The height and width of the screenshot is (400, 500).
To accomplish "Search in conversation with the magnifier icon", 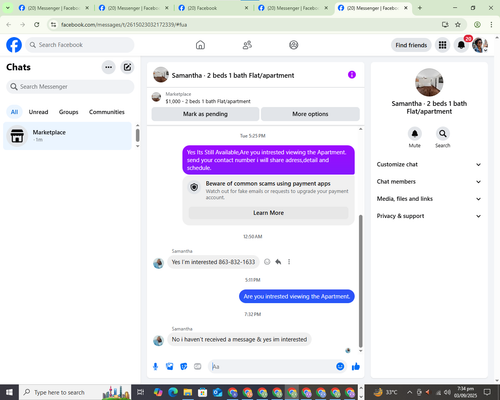I will coord(443,134).
